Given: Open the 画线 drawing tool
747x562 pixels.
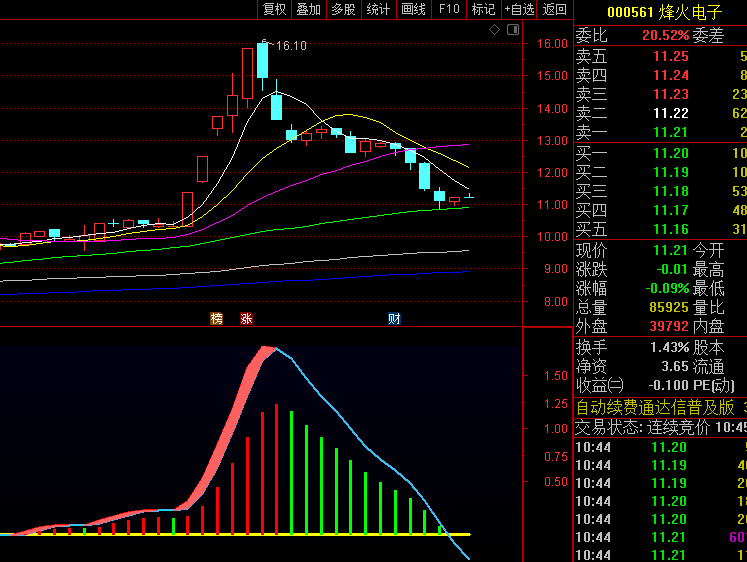Looking at the screenshot, I should (413, 9).
